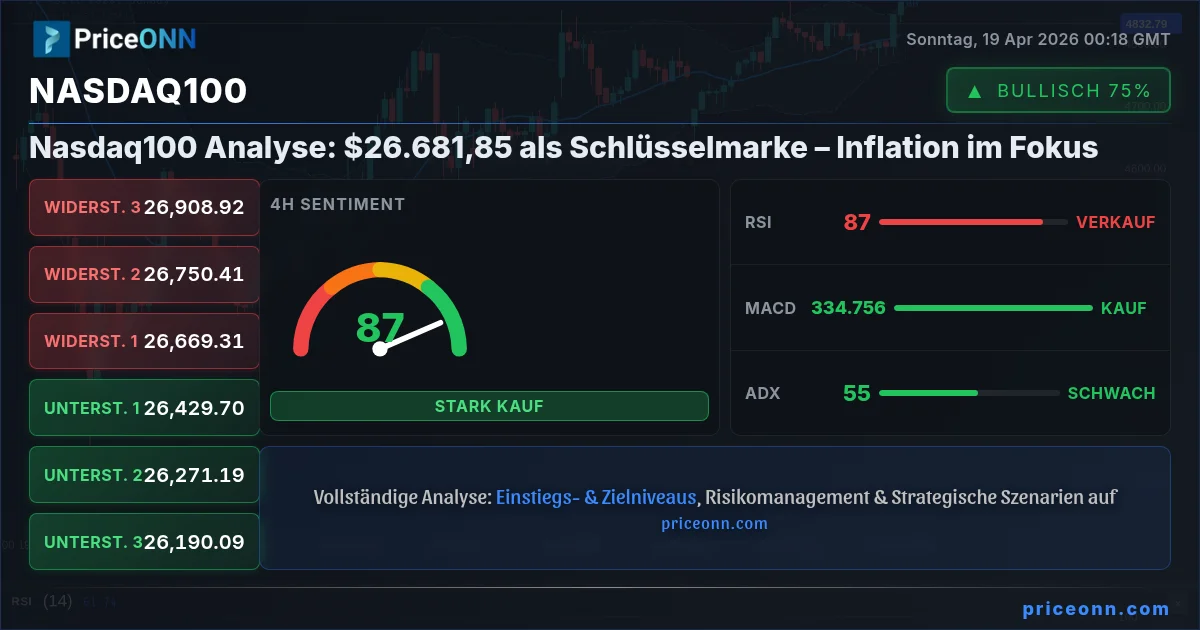Click the RSI label
This screenshot has height=630, width=1200.
click(x=759, y=222)
